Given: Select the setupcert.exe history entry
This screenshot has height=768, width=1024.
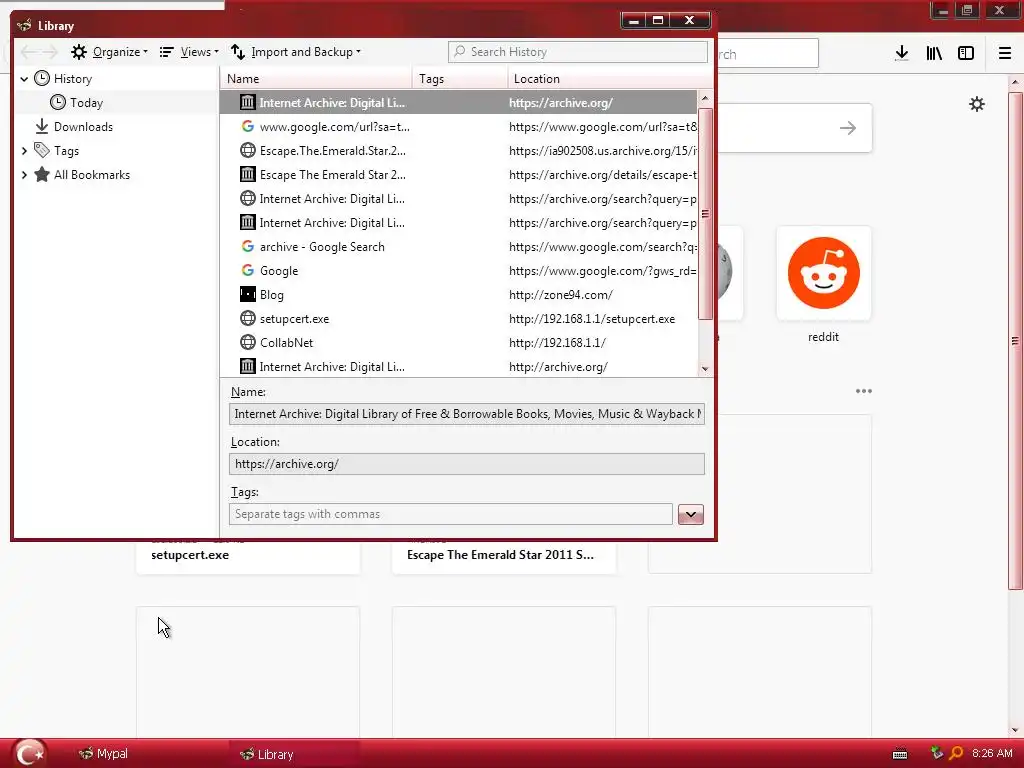Looking at the screenshot, I should pyautogui.click(x=458, y=319).
